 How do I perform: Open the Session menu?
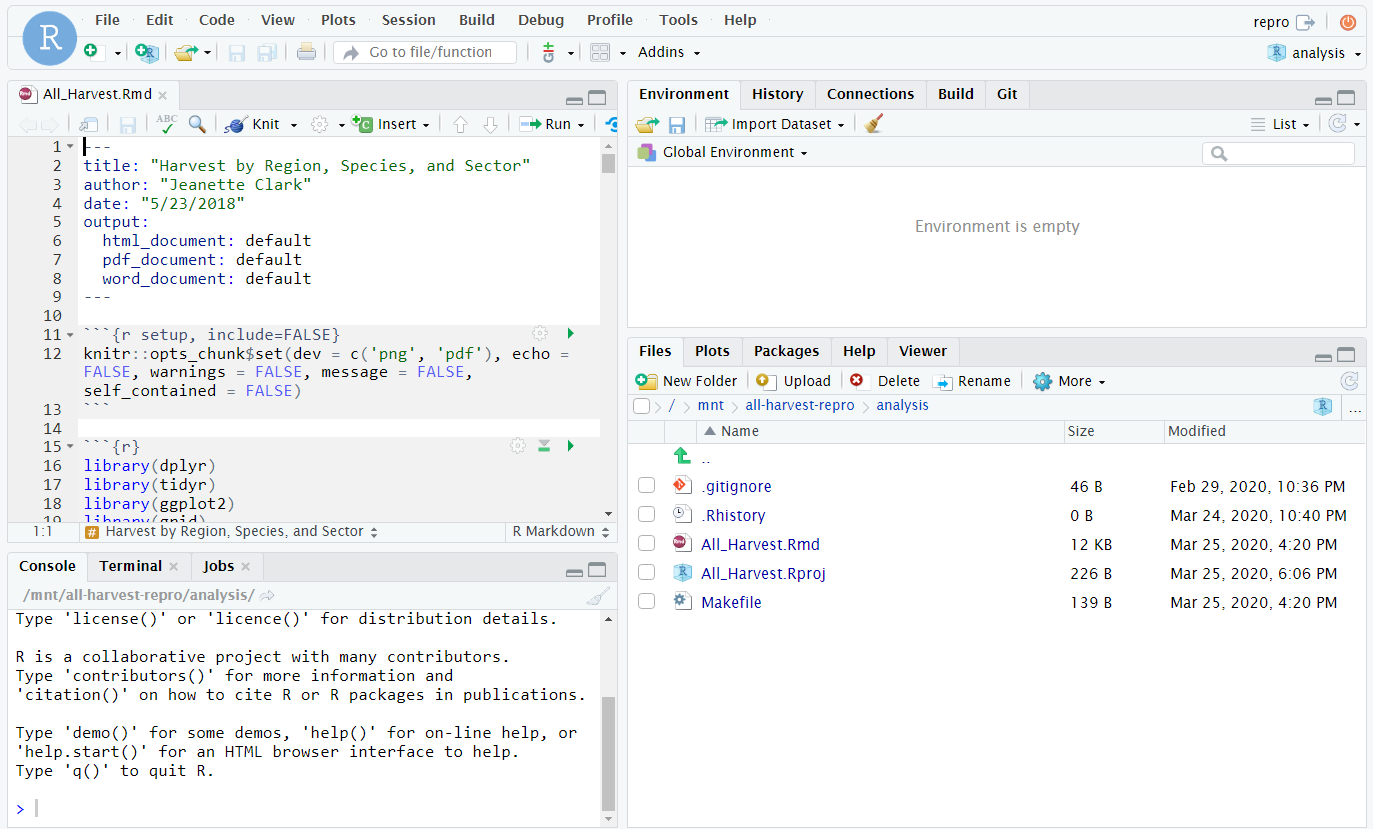[408, 20]
